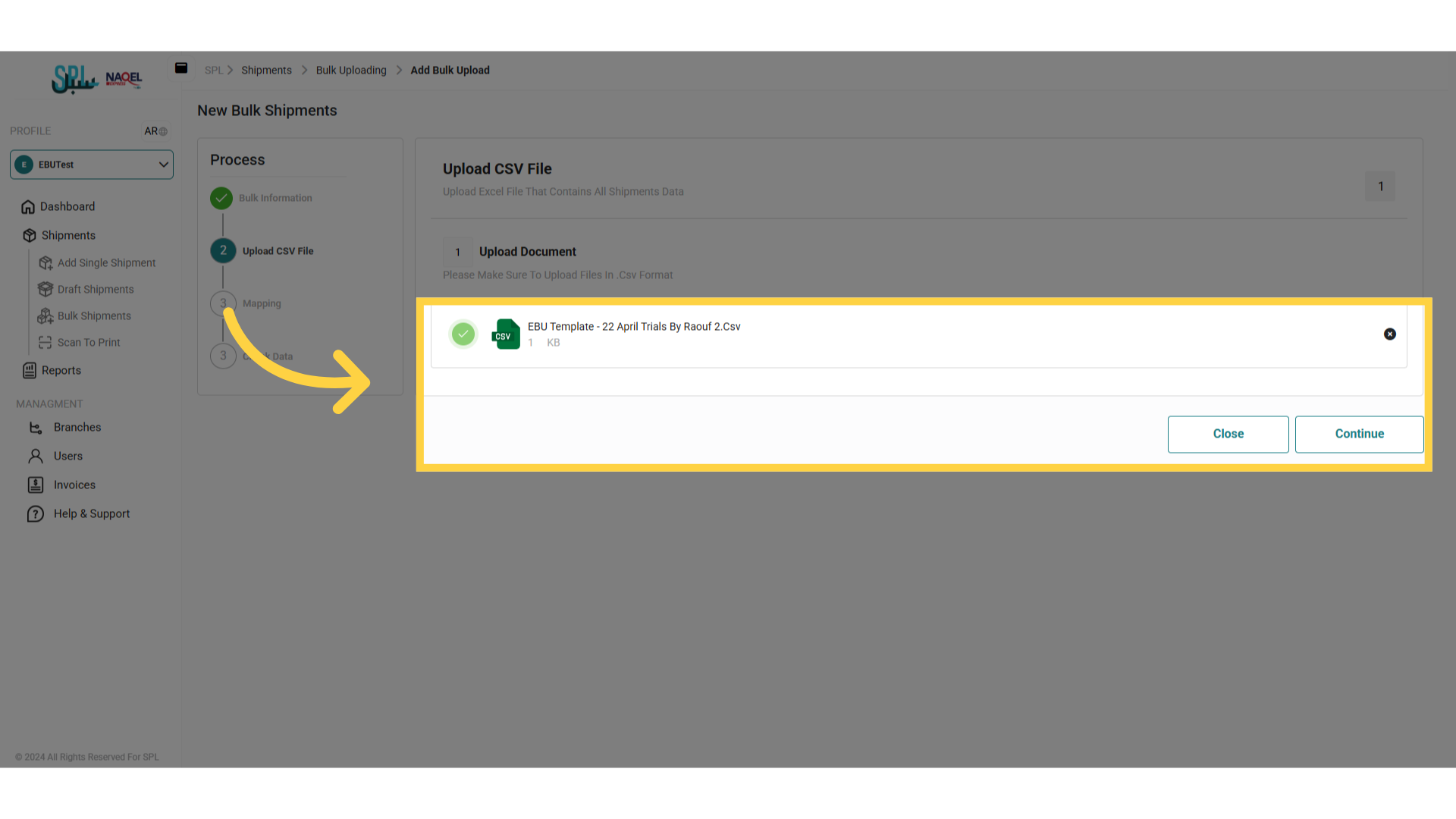Open Bulk Shipments menu item

(94, 316)
